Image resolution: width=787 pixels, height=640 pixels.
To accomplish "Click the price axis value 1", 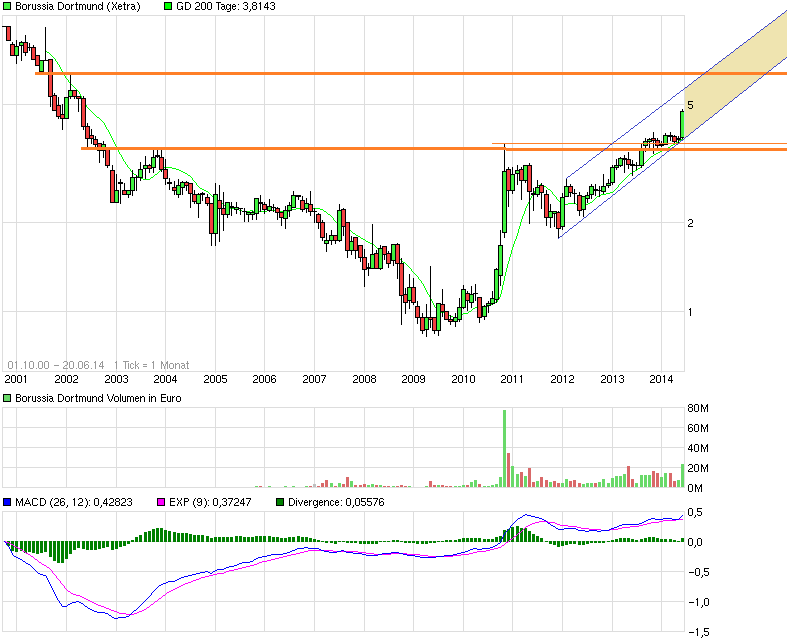I will tap(690, 312).
